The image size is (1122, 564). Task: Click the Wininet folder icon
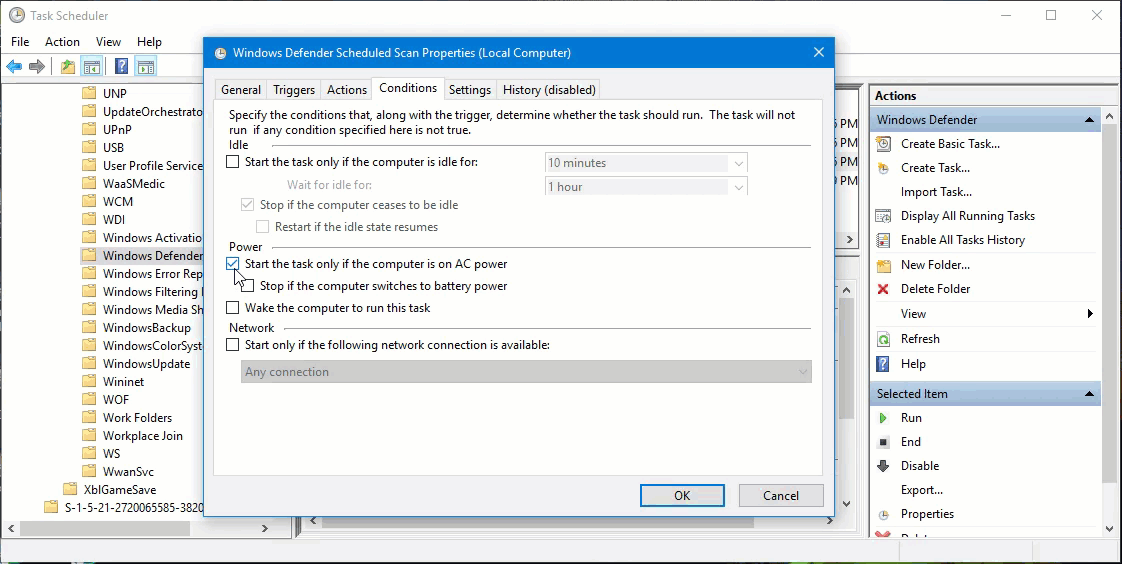tap(89, 381)
